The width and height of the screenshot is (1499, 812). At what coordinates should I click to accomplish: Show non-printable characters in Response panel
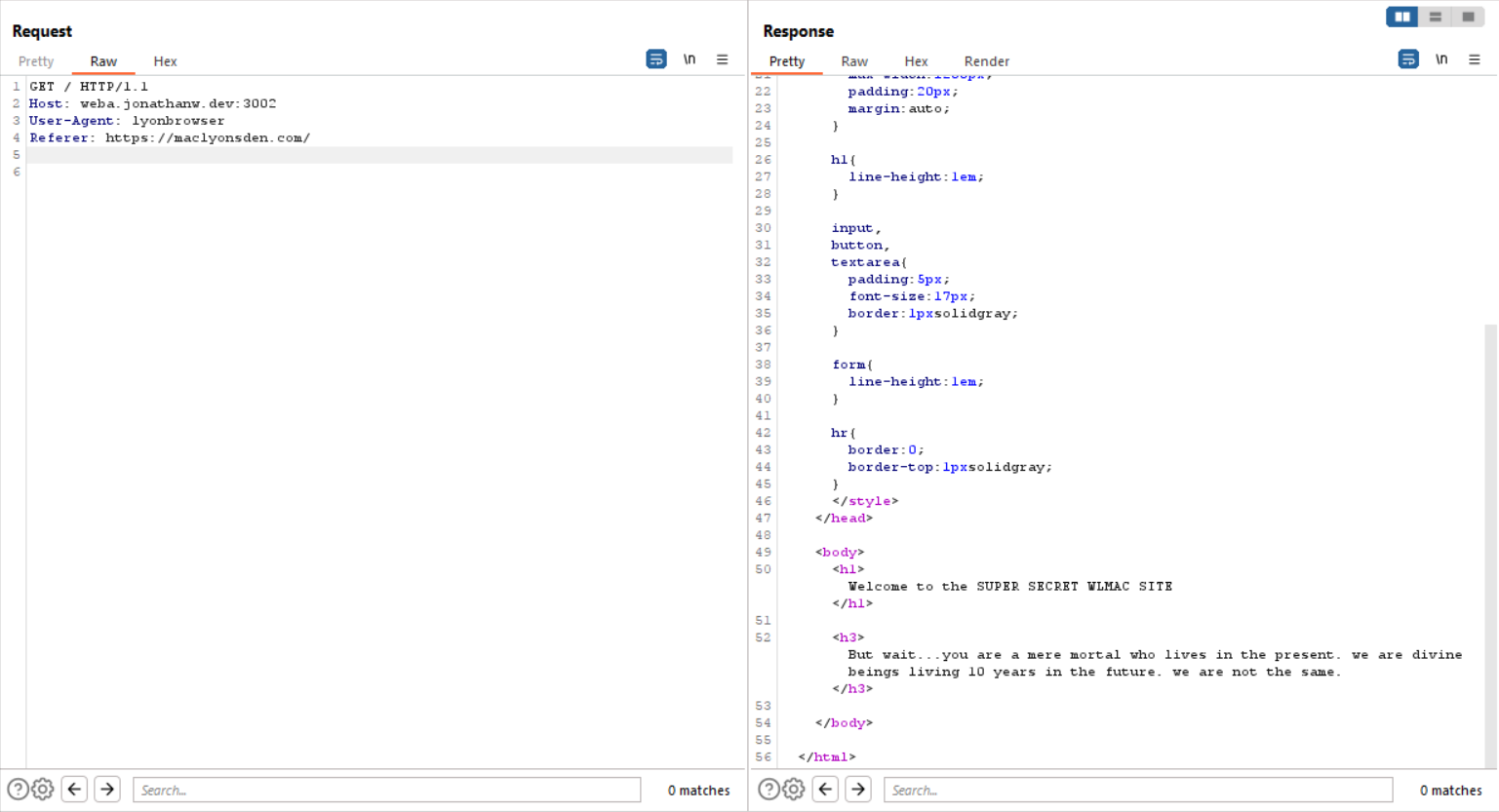coord(1441,59)
